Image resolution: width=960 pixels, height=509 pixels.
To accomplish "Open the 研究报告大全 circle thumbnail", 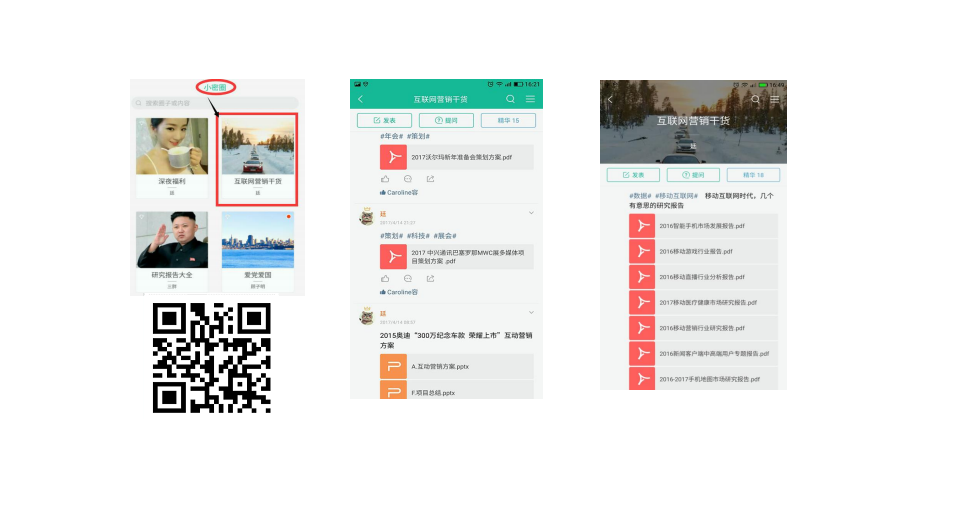I will click(x=172, y=240).
